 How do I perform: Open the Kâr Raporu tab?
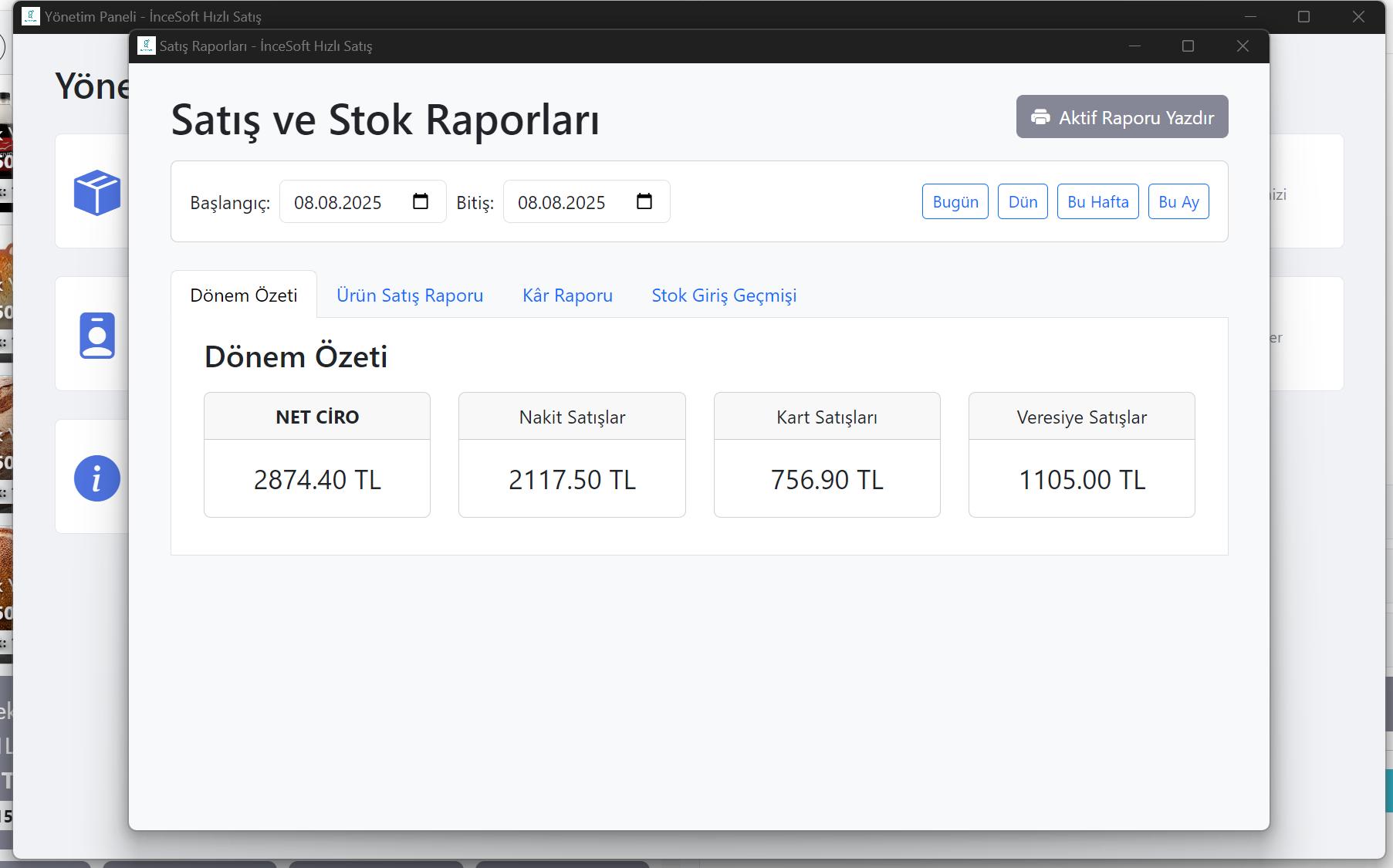tap(567, 296)
